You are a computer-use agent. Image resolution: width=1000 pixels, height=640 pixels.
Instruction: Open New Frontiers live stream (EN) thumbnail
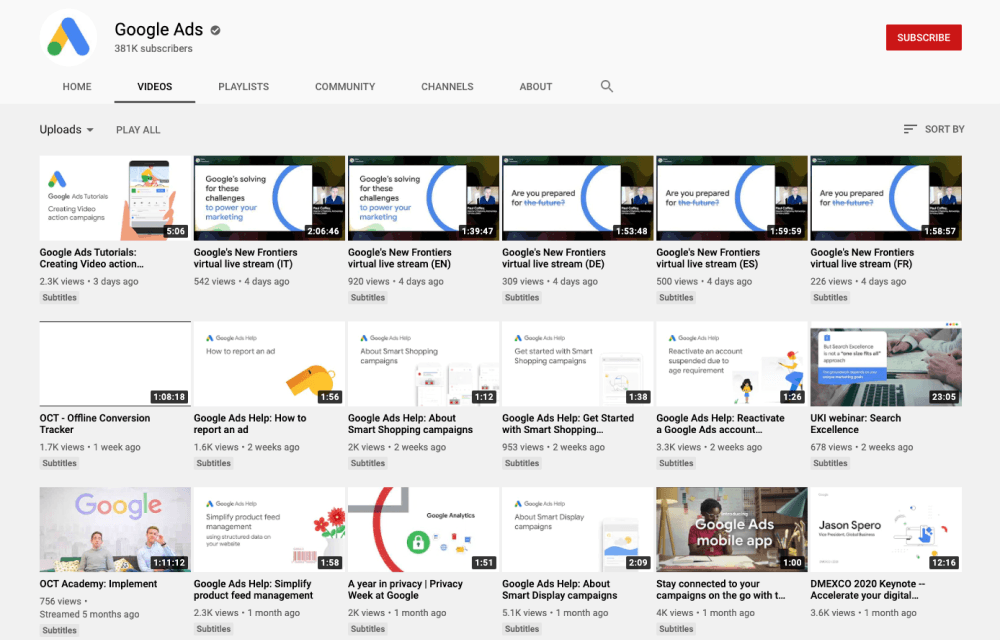click(423, 198)
